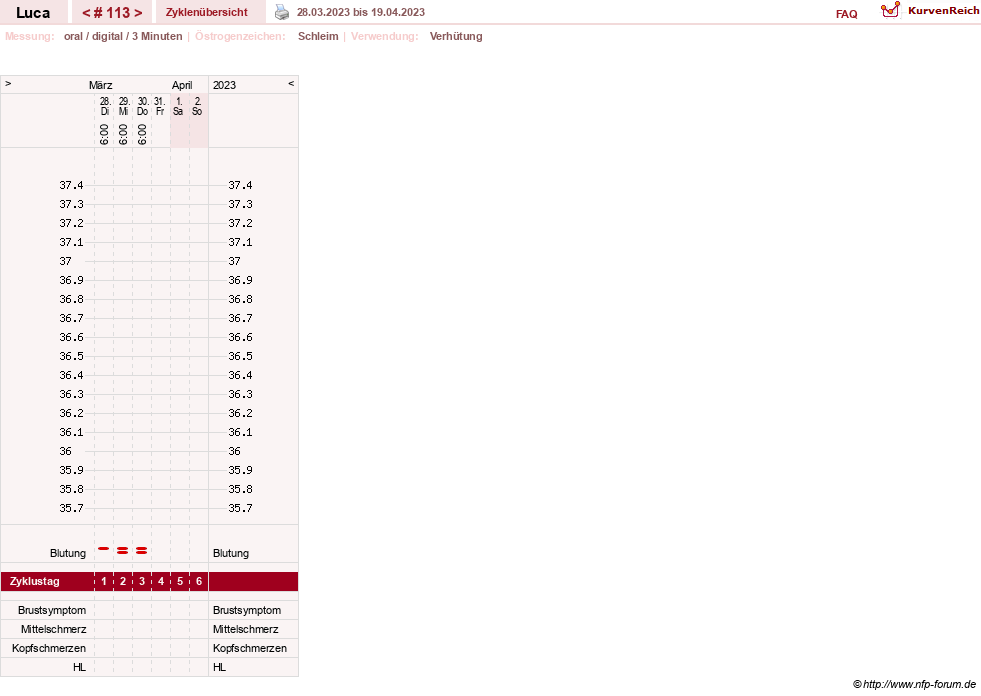The width and height of the screenshot is (981, 696).
Task: Click the left 37.4 temperature label
Action: point(71,185)
